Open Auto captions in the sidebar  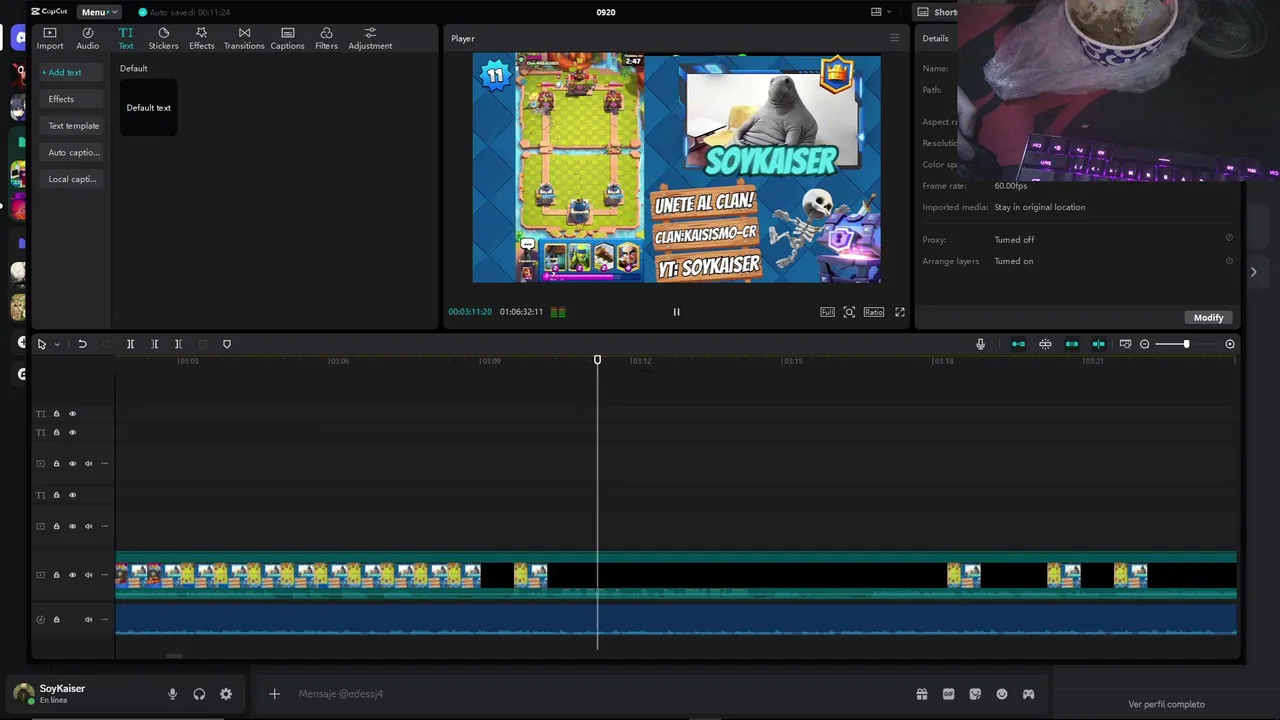point(73,152)
